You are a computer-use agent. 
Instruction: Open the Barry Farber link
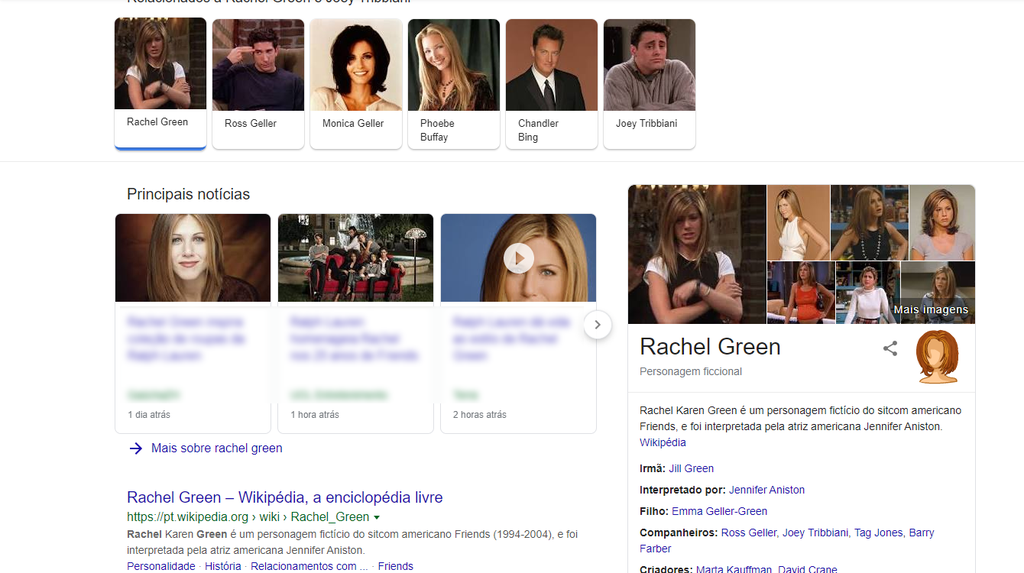pyautogui.click(x=787, y=540)
